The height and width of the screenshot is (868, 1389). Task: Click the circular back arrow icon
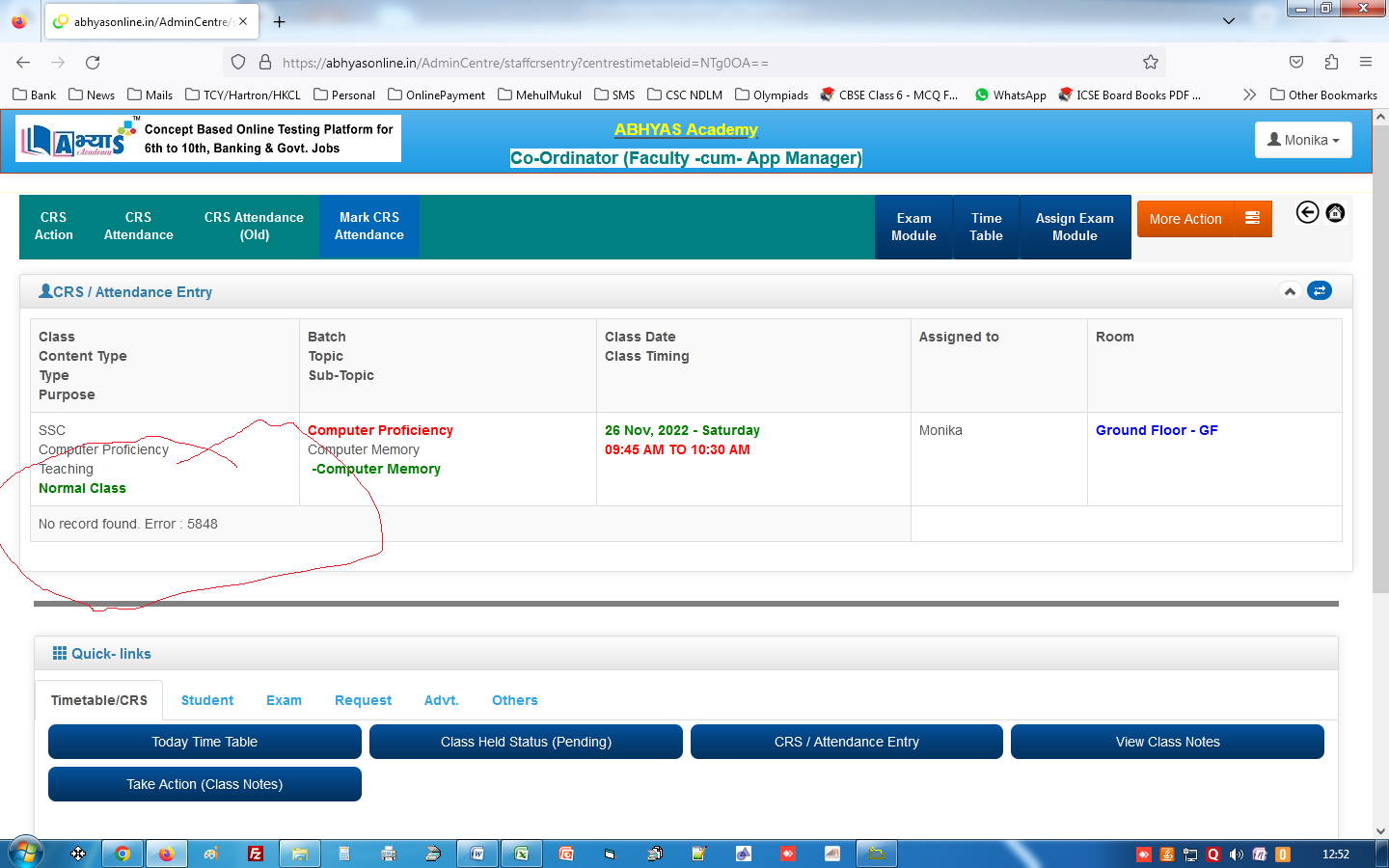tap(1307, 212)
